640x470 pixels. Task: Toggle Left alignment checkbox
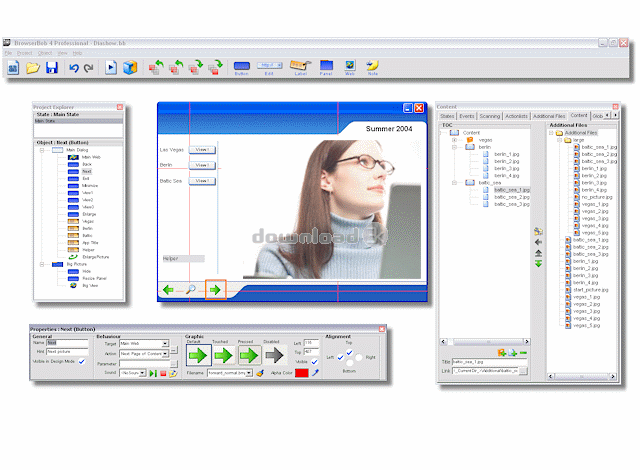340,357
